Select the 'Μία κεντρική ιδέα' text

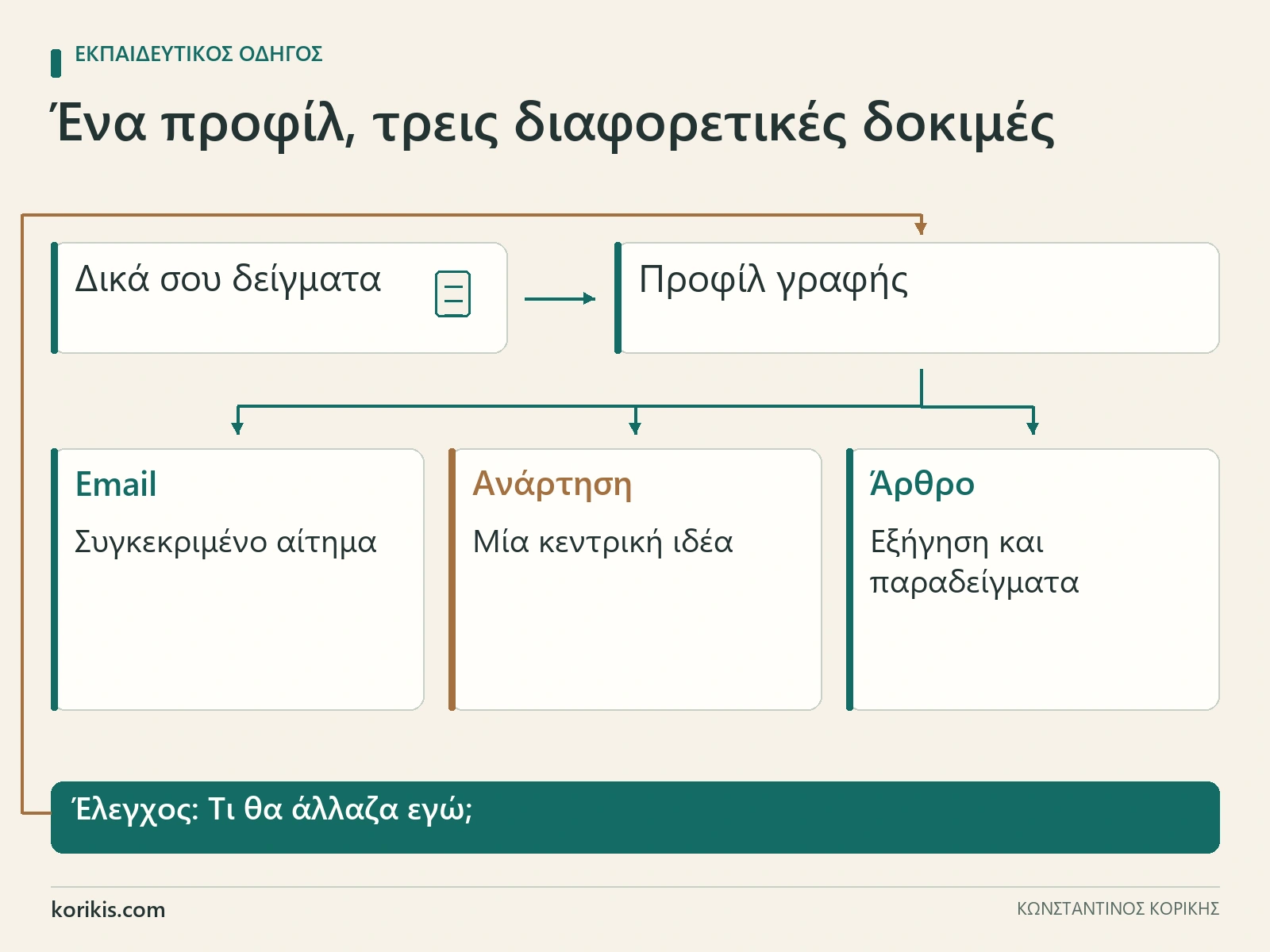coord(603,542)
